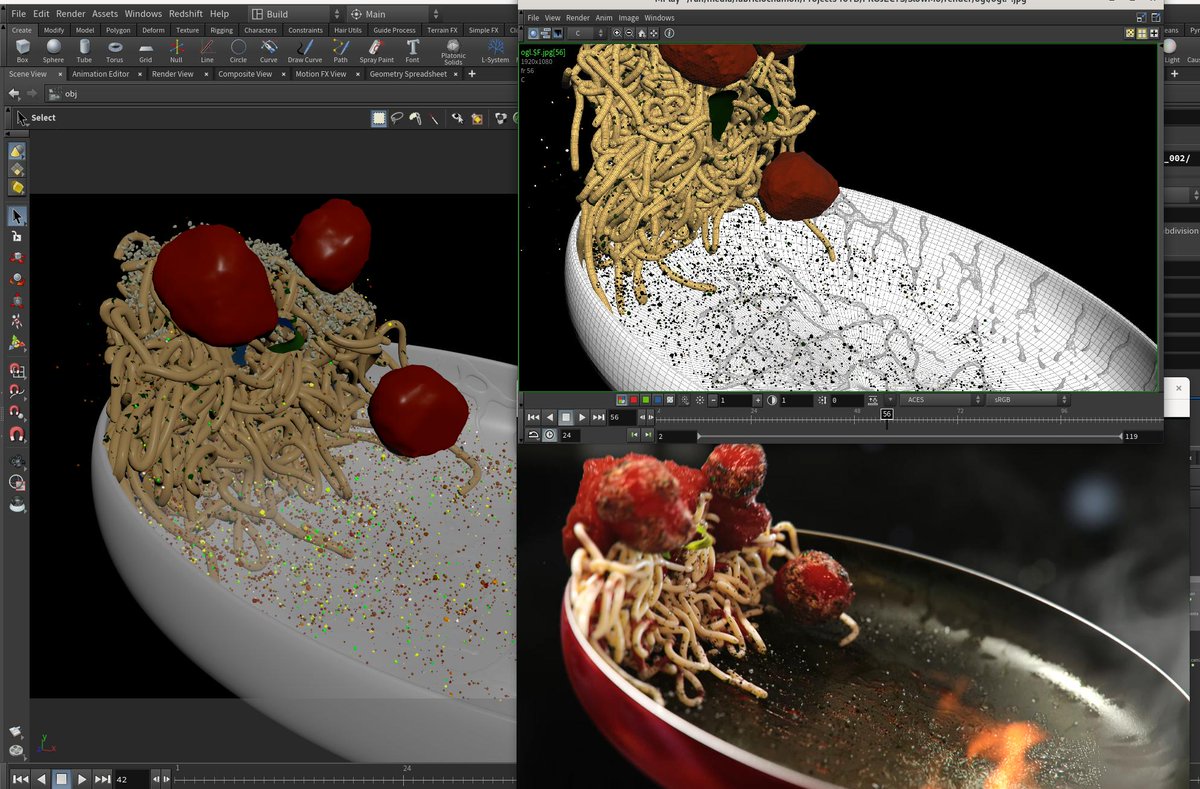Toggle full color channel display in MPlay

tap(621, 400)
